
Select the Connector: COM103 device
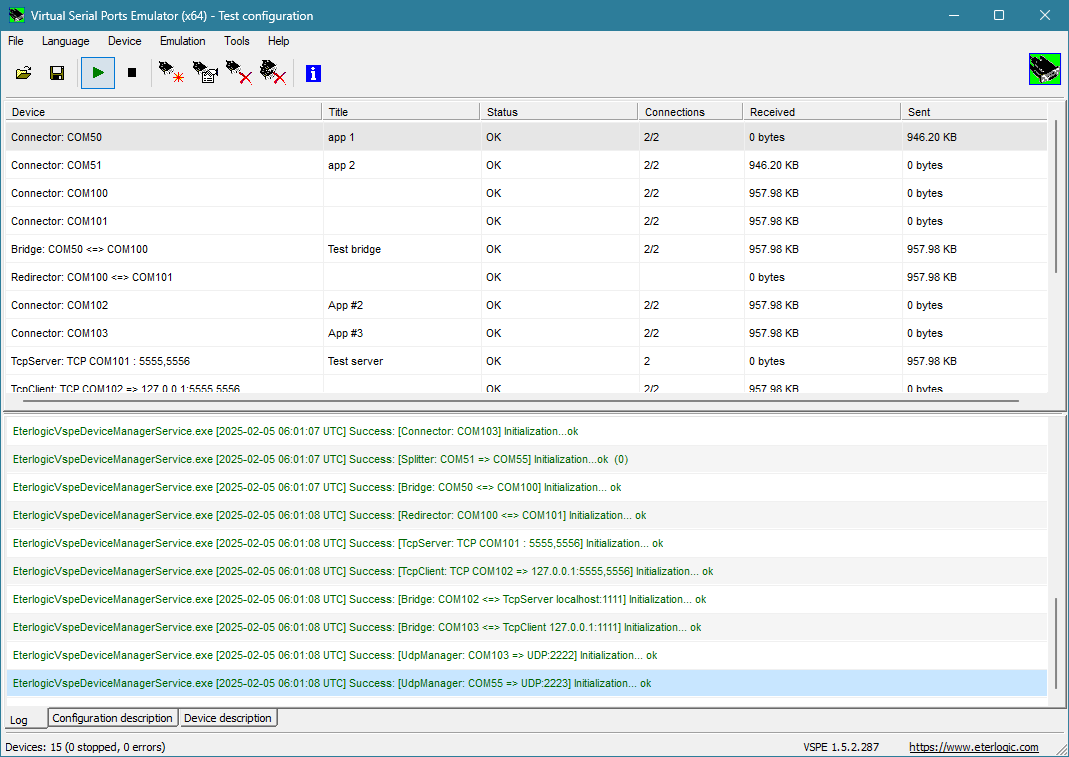pyautogui.click(x=526, y=333)
